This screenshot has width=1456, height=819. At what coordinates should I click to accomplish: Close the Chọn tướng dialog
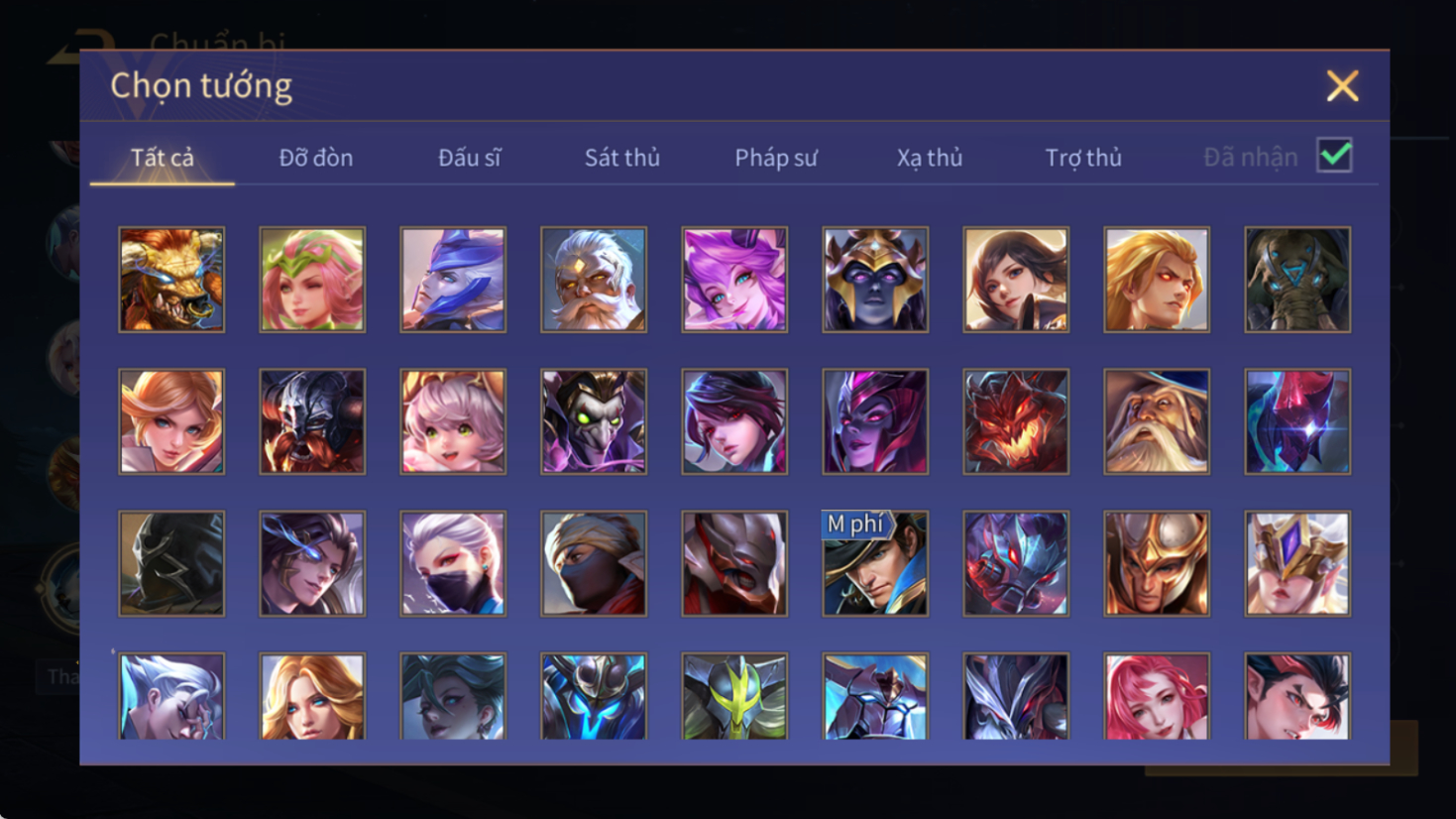tap(1342, 86)
